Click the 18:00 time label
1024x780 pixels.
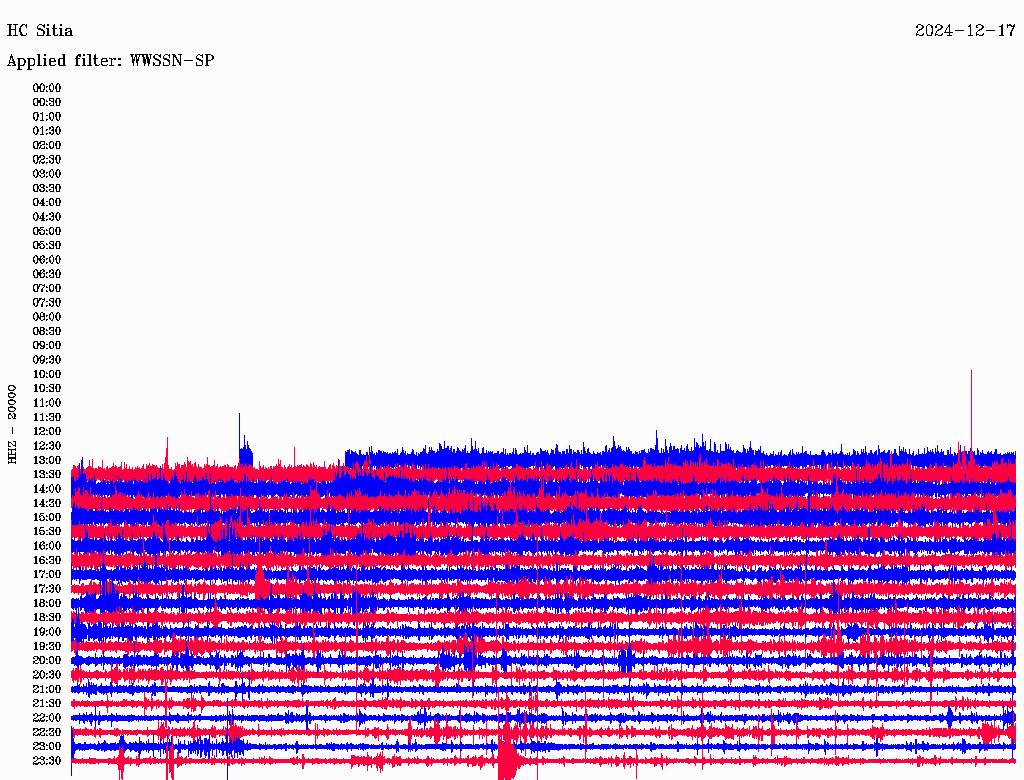pos(47,604)
